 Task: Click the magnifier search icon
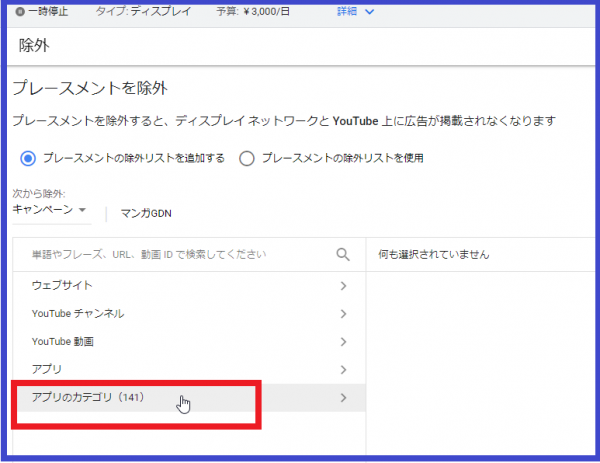coord(343,255)
